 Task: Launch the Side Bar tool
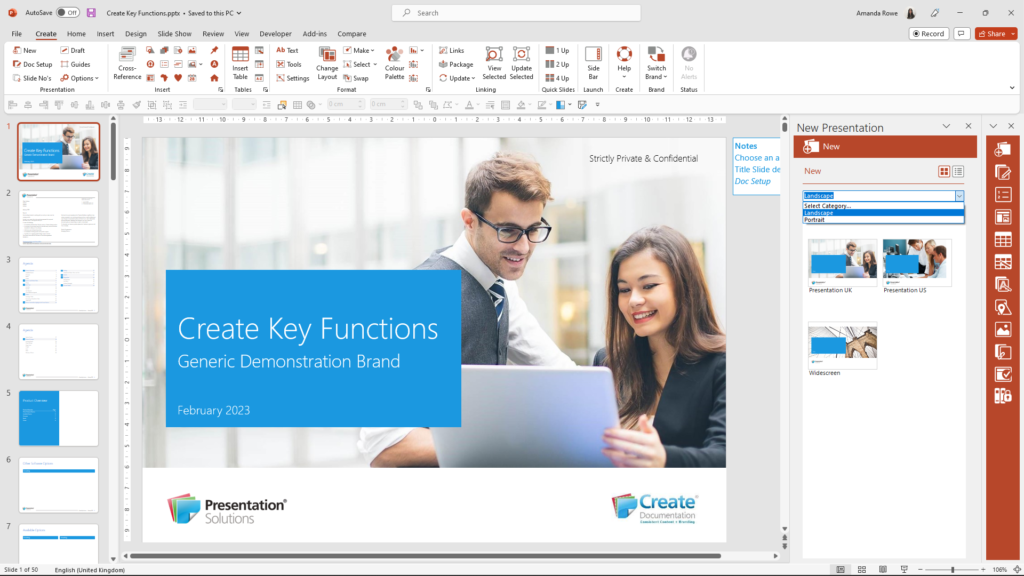coord(593,64)
